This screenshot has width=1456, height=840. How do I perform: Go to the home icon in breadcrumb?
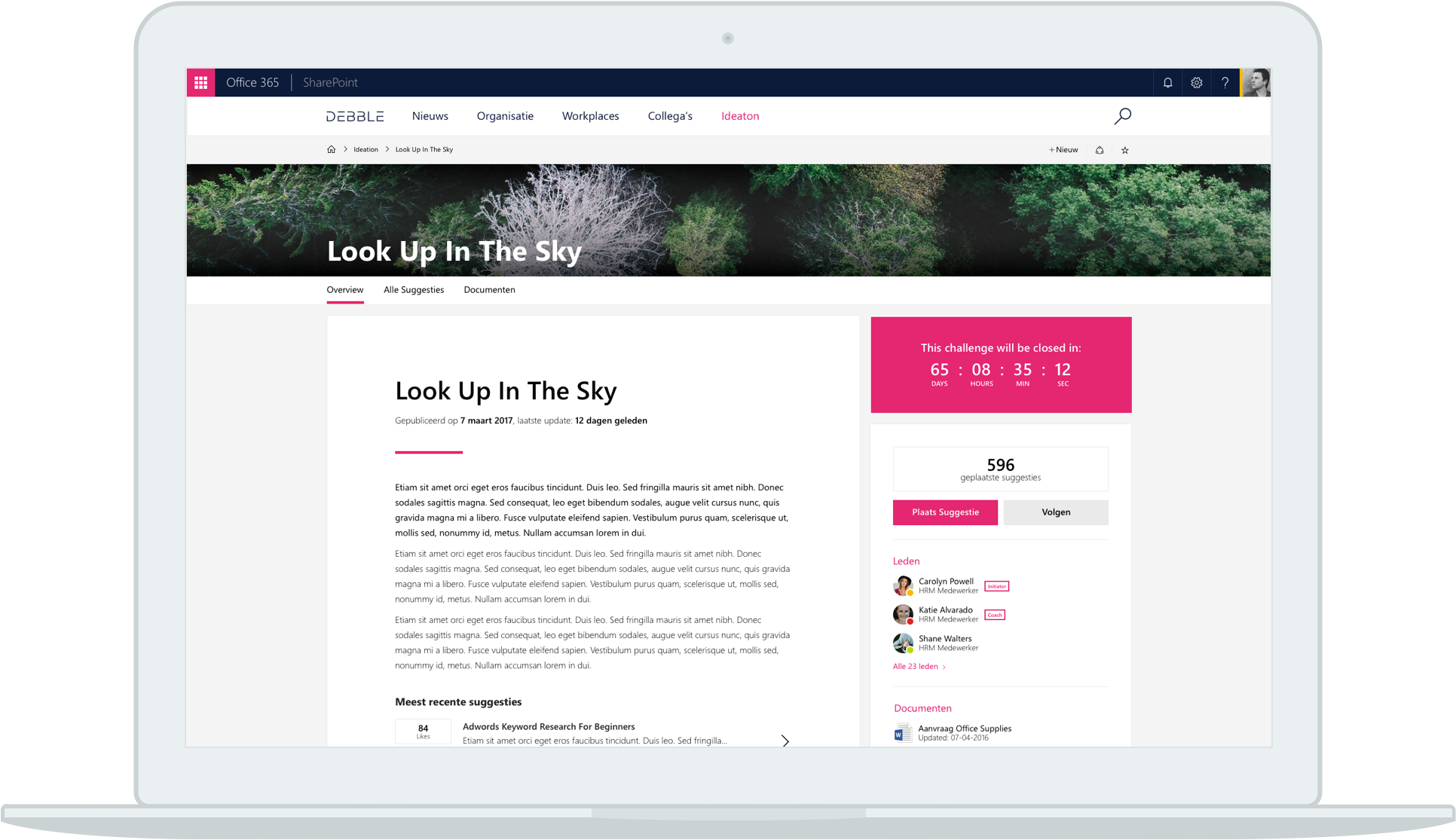(331, 149)
